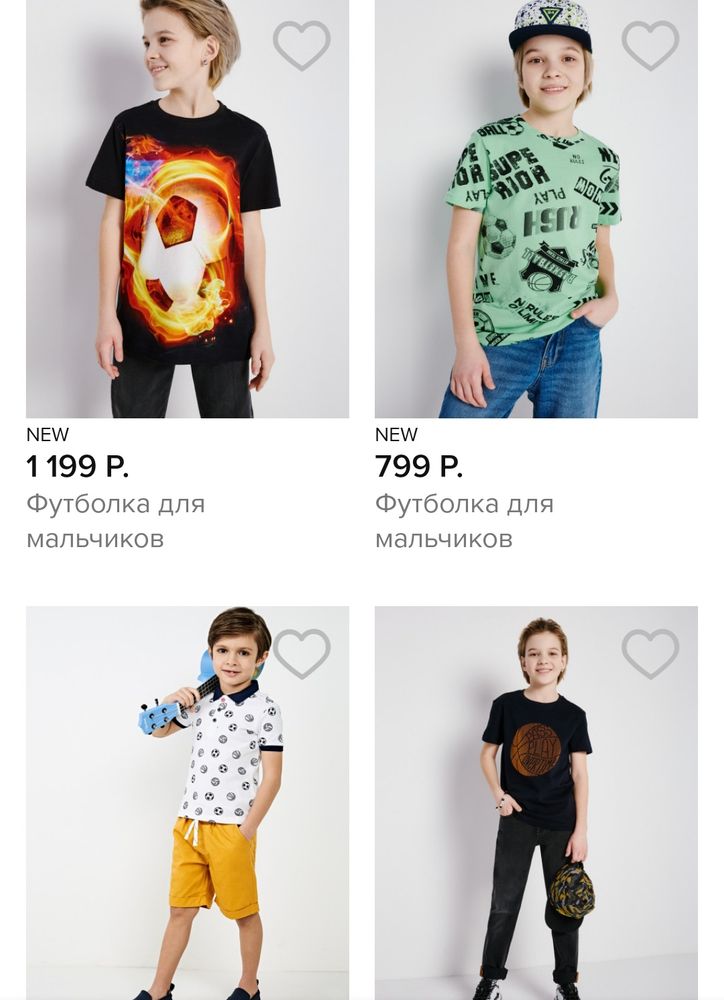Tap the heart on the green t-shirt
Image resolution: width=724 pixels, height=1000 pixels.
tap(650, 45)
